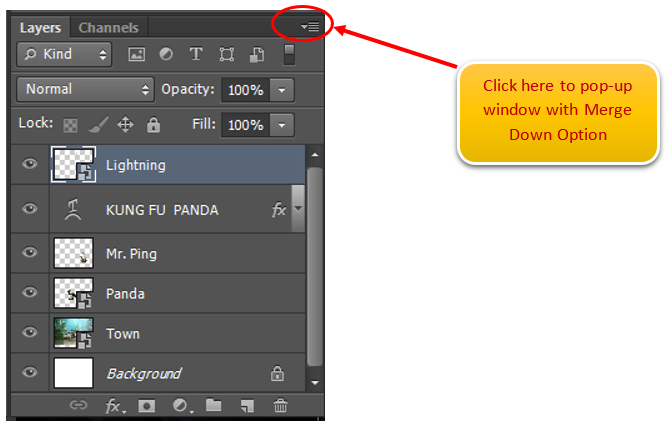Select the Town layer thumbnail
This screenshot has width=669, height=426.
(x=73, y=333)
